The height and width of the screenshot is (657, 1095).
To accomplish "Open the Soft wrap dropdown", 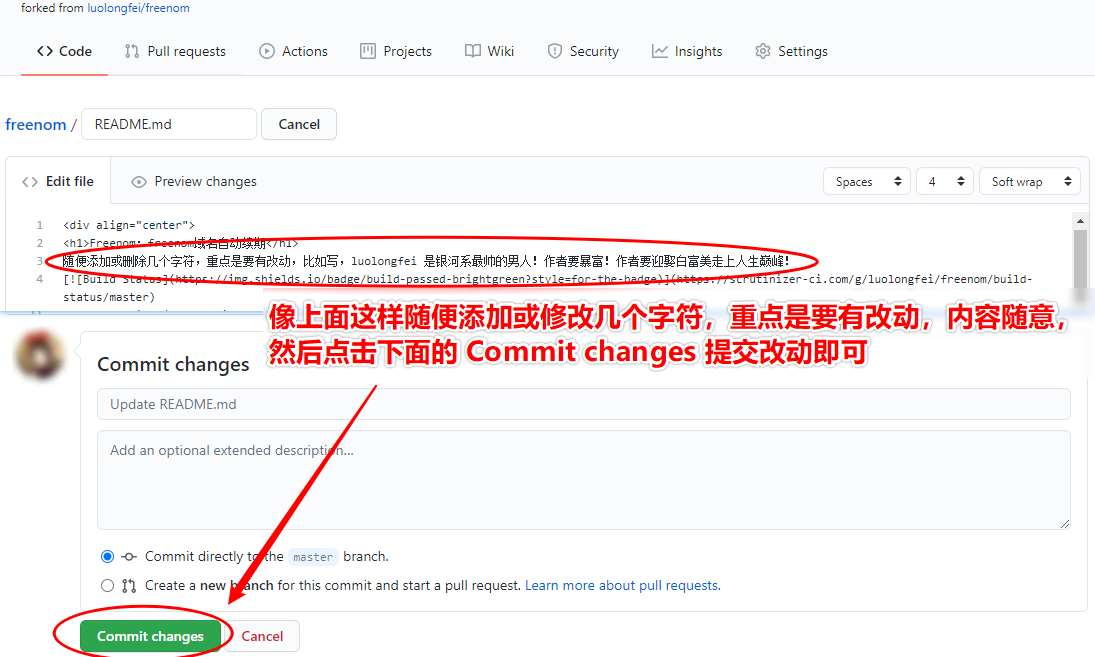I will click(x=1029, y=181).
